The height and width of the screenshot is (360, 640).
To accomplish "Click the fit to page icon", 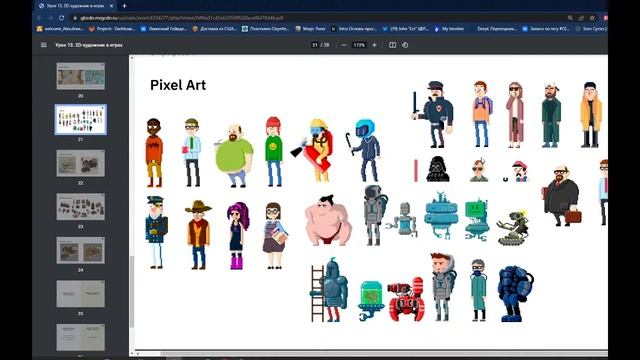I will coord(392,45).
